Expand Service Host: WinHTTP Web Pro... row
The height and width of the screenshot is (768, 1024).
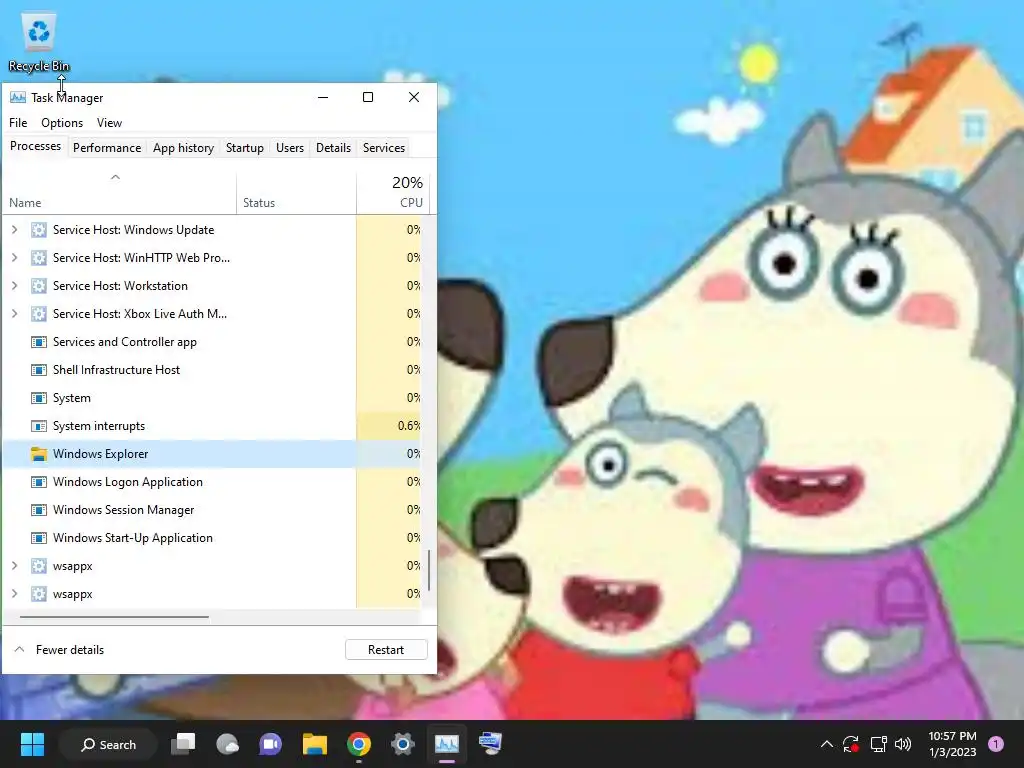tap(14, 258)
